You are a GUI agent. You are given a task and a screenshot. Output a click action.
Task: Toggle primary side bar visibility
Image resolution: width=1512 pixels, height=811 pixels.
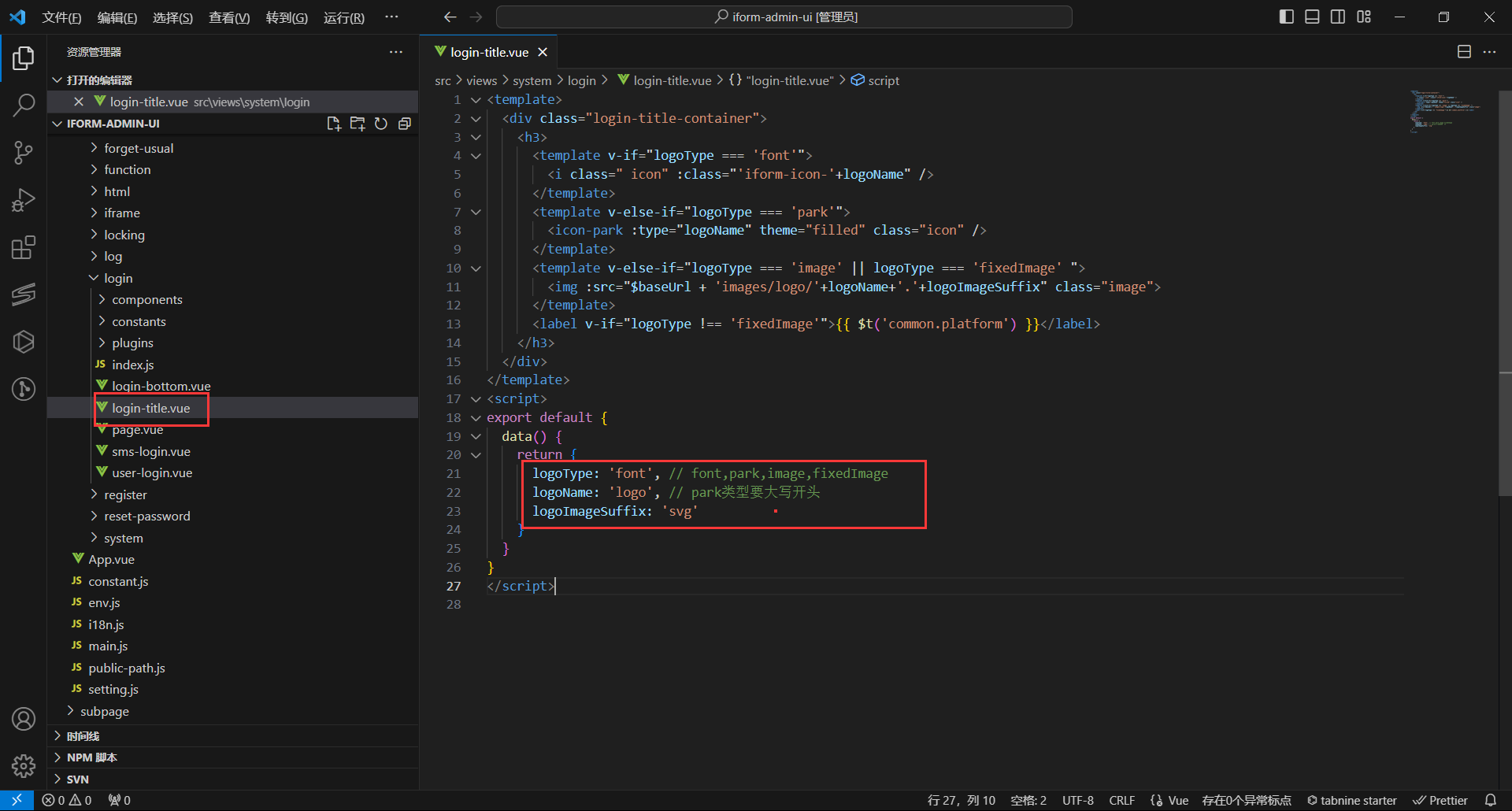click(1287, 17)
